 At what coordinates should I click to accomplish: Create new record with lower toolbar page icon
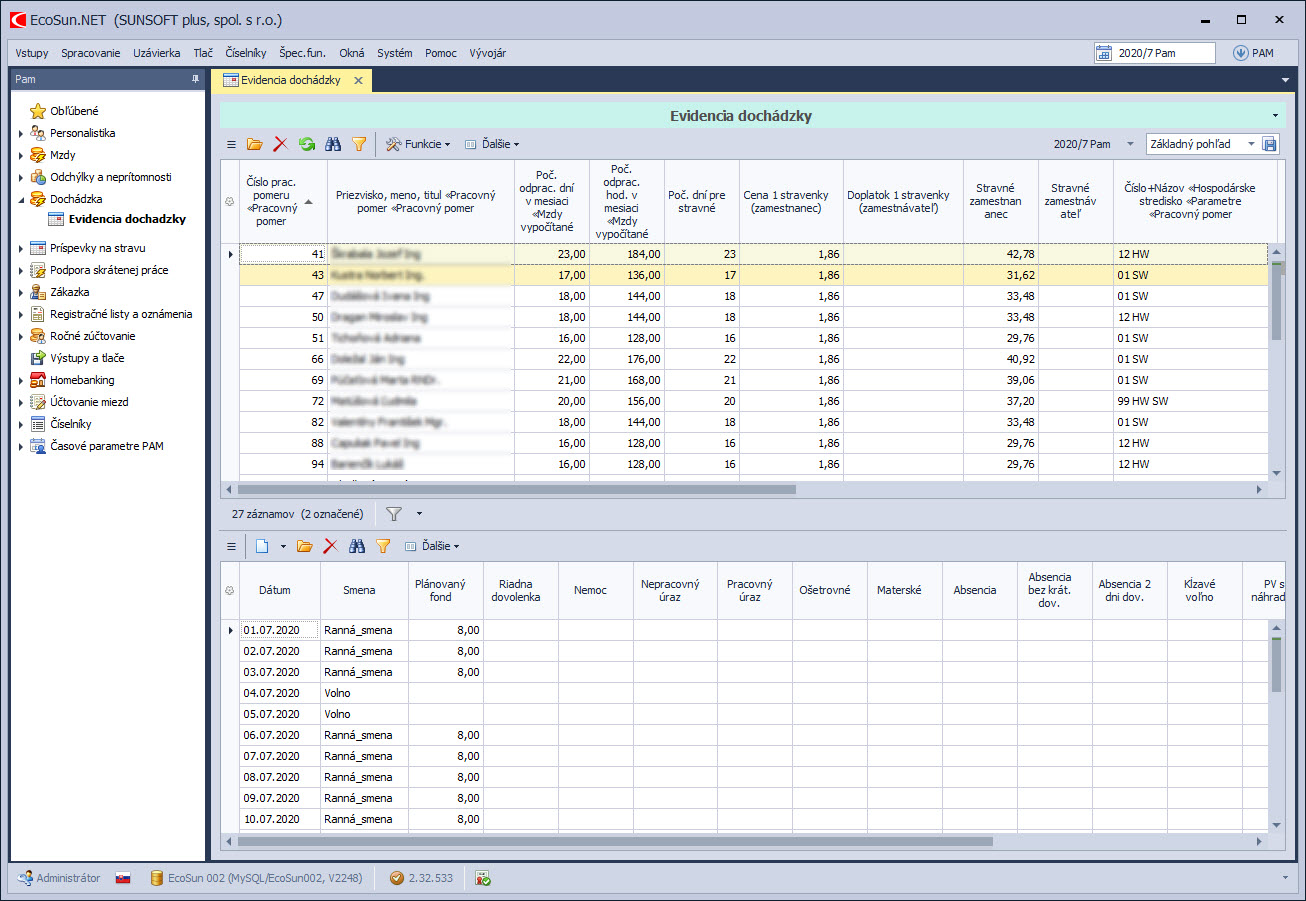pyautogui.click(x=262, y=546)
